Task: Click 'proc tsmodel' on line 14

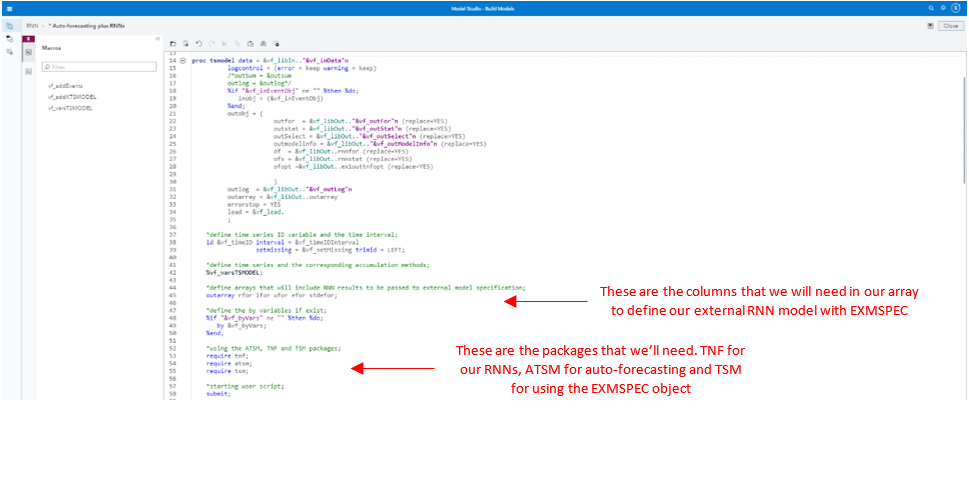Action: pyautogui.click(x=211, y=61)
